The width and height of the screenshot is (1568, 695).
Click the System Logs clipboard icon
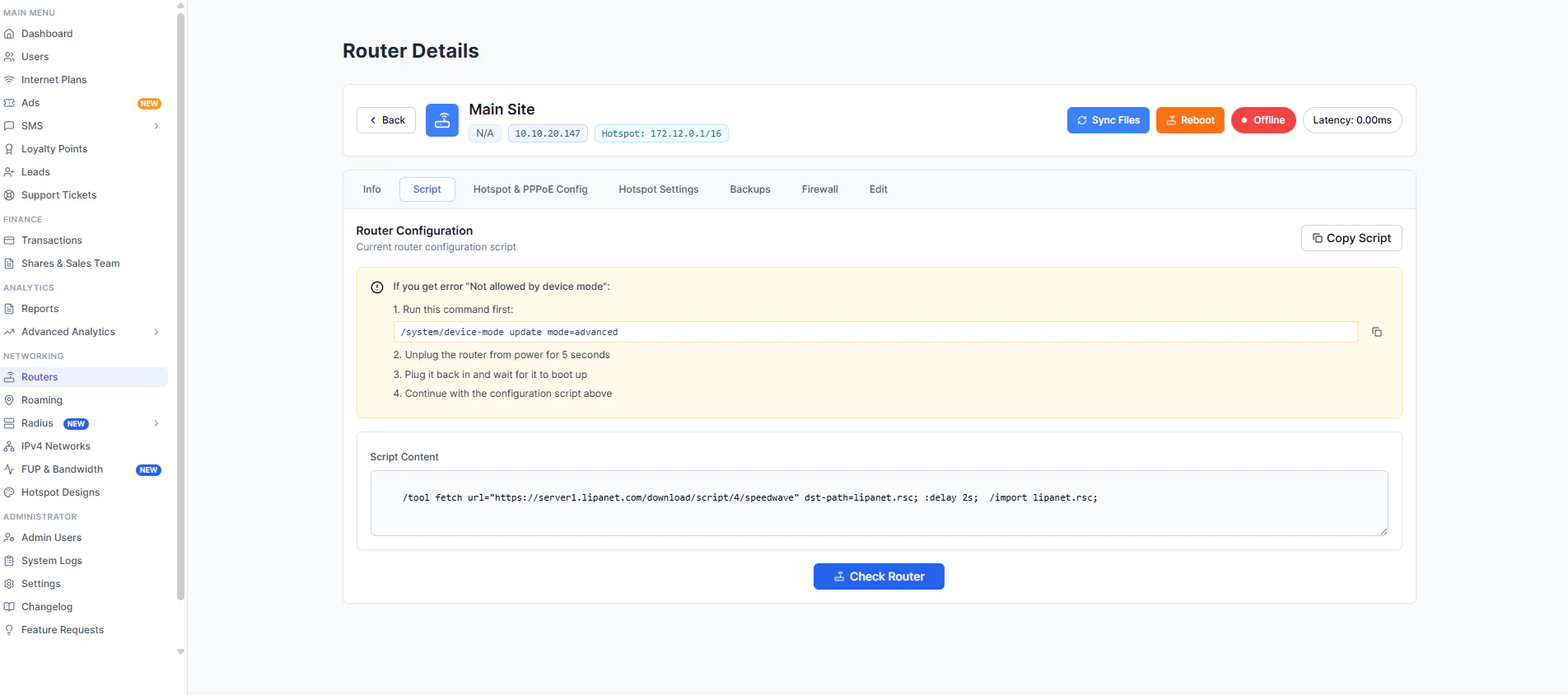point(9,561)
